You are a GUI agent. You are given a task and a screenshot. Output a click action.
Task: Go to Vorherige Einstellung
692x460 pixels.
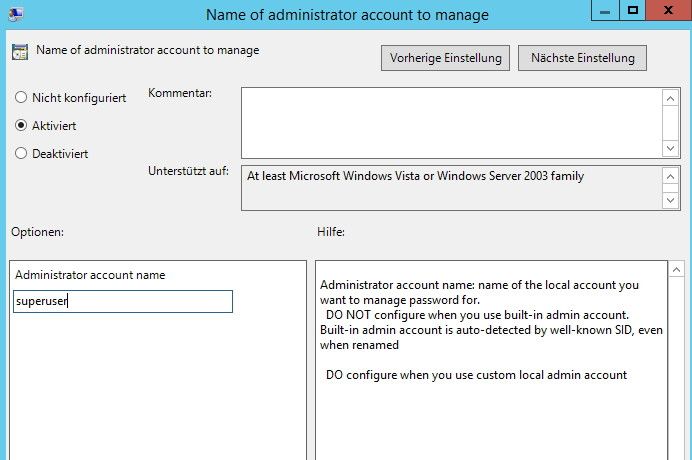point(445,58)
